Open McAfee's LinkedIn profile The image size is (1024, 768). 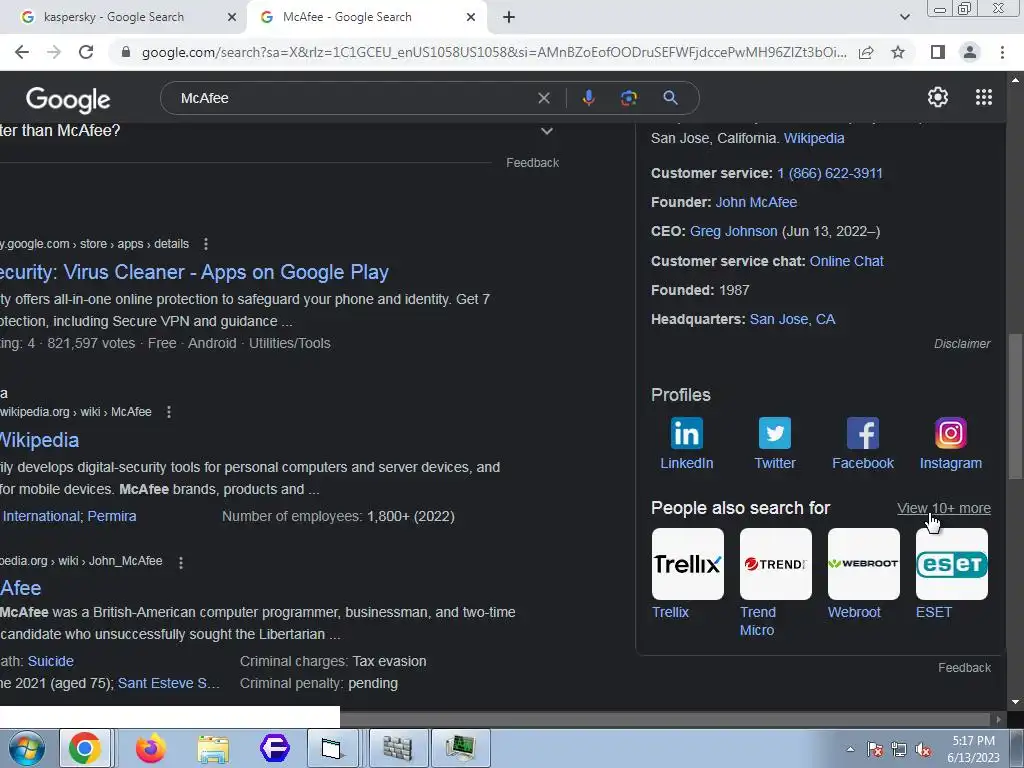[x=686, y=444]
